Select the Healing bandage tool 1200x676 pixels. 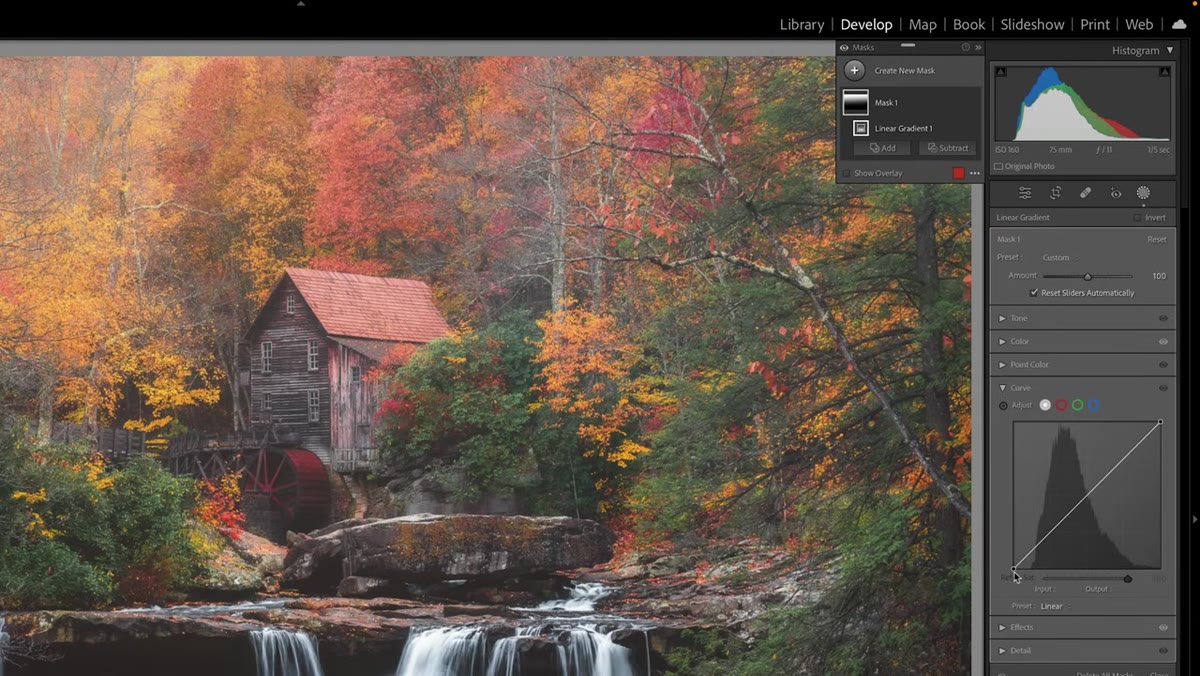click(x=1085, y=193)
